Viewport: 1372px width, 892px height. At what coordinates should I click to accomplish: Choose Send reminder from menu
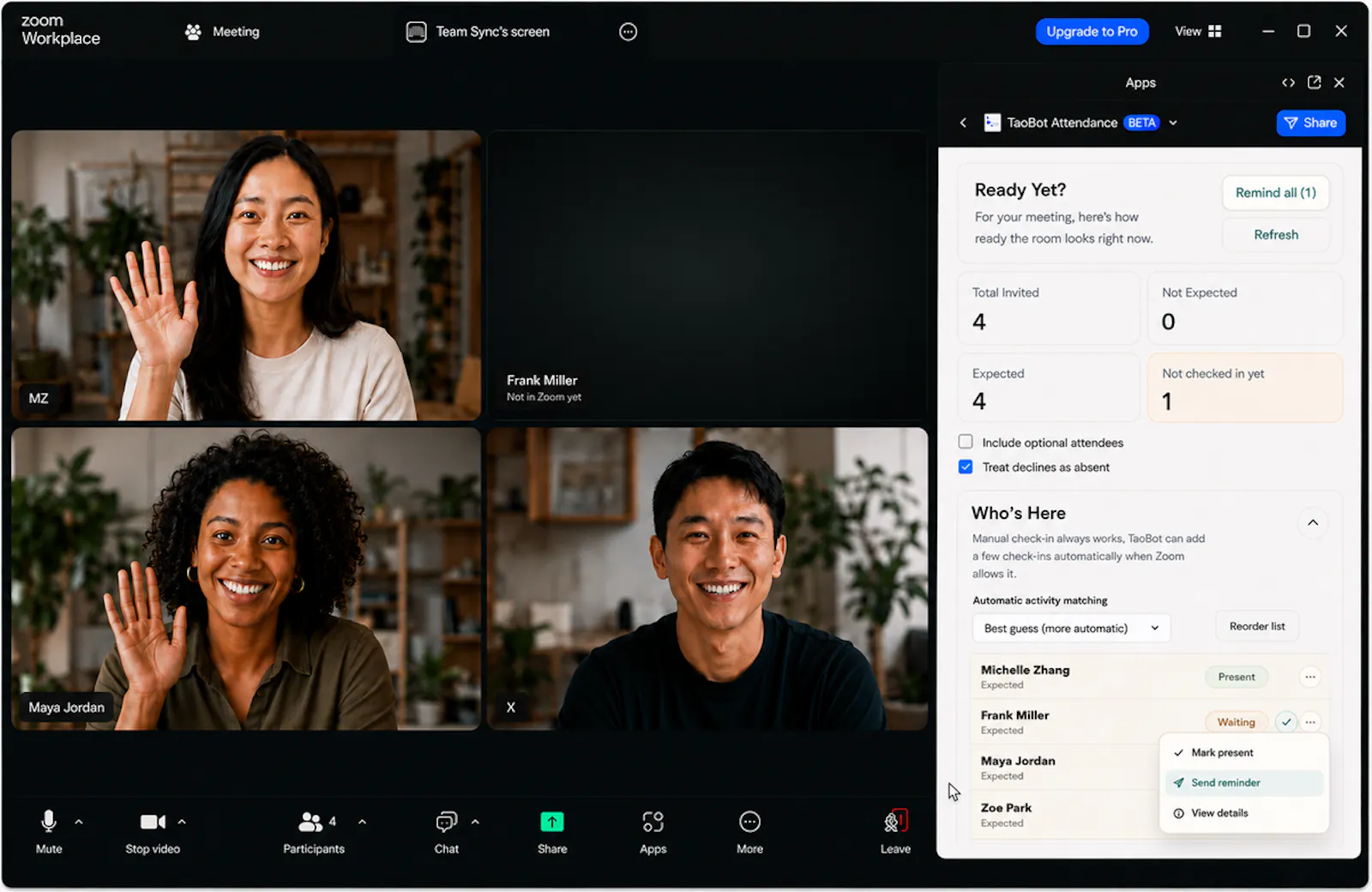click(1243, 782)
